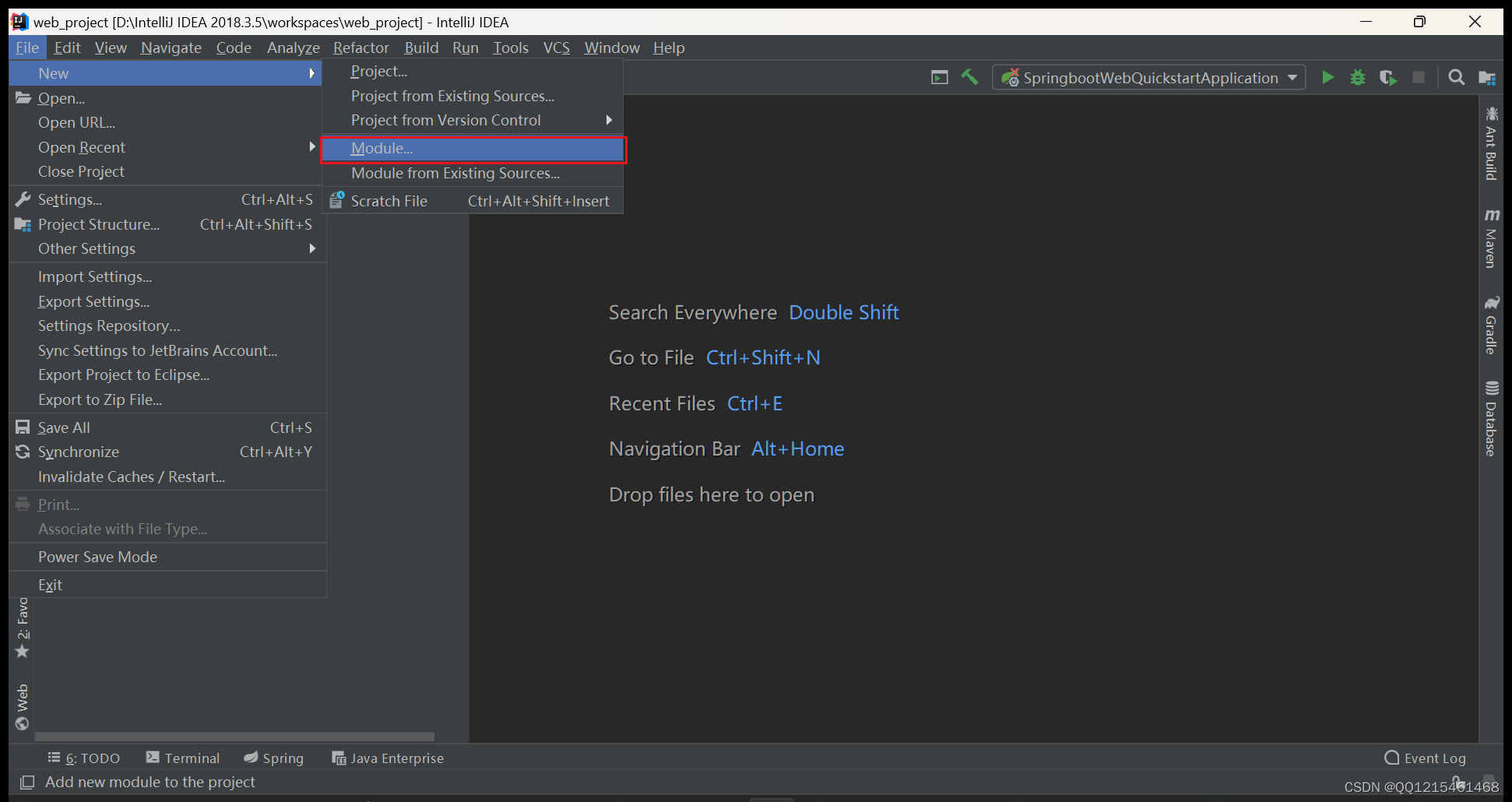Choose Export Project to Eclipse...
The image size is (1512, 802).
point(167,375)
